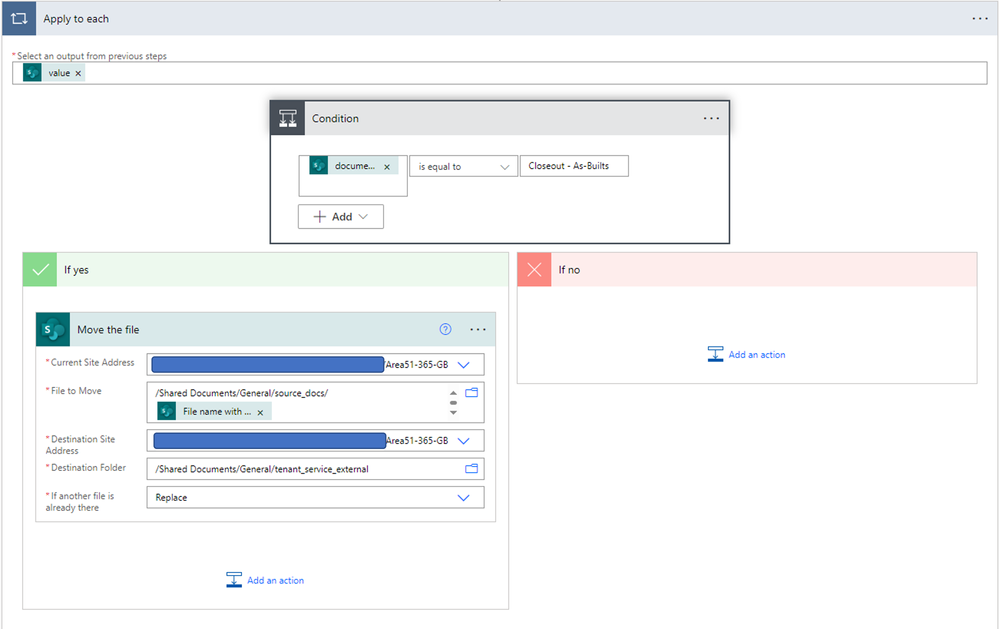Image resolution: width=999 pixels, height=629 pixels.
Task: Click the 'File name with ...' token
Action: click(215, 412)
